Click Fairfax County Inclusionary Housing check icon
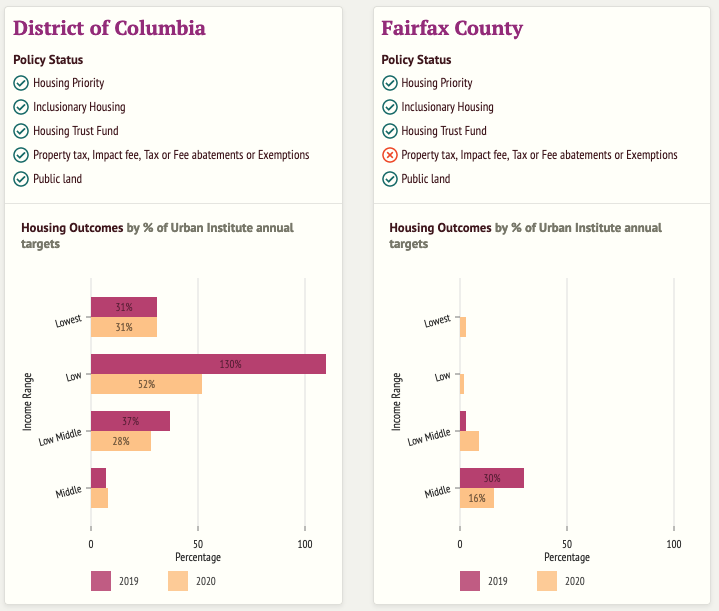Image resolution: width=719 pixels, height=611 pixels. click(389, 107)
